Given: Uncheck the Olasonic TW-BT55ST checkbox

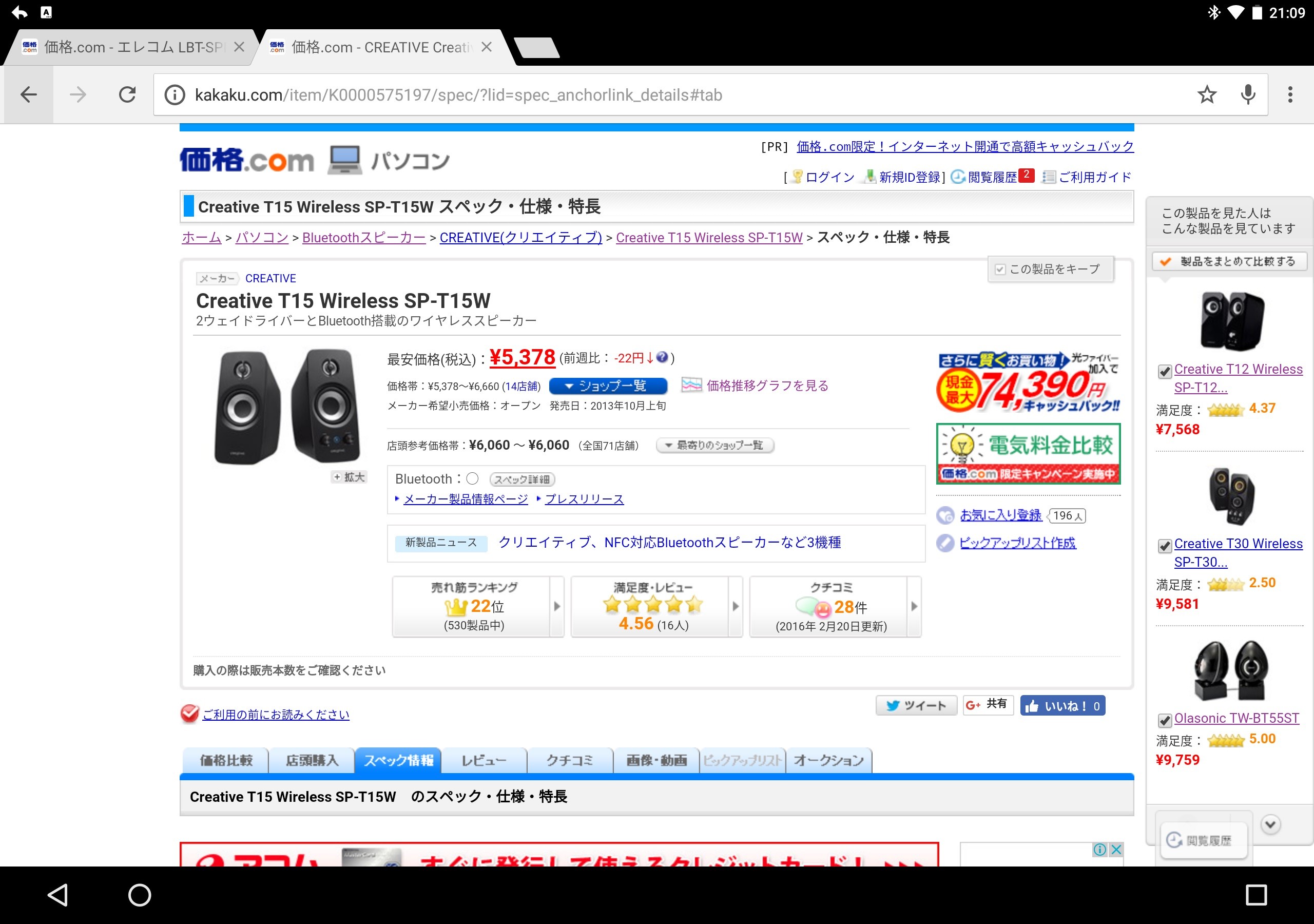Looking at the screenshot, I should (1164, 720).
